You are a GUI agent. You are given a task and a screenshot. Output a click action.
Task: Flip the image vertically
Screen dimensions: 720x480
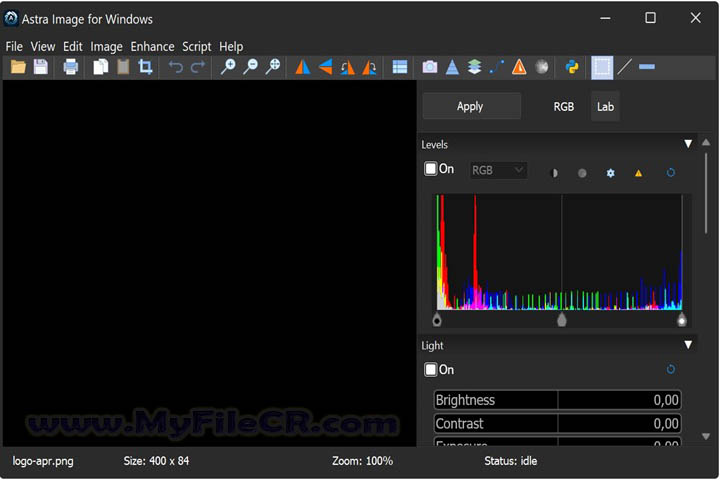(325, 67)
